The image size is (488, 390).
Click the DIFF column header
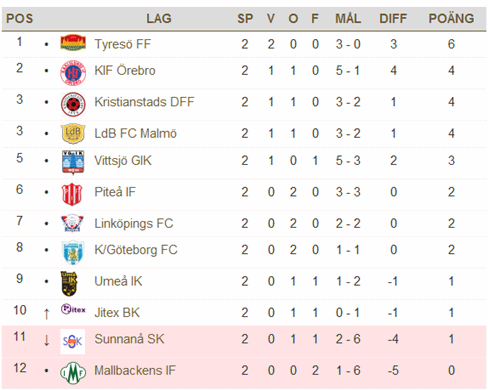[x=393, y=18]
